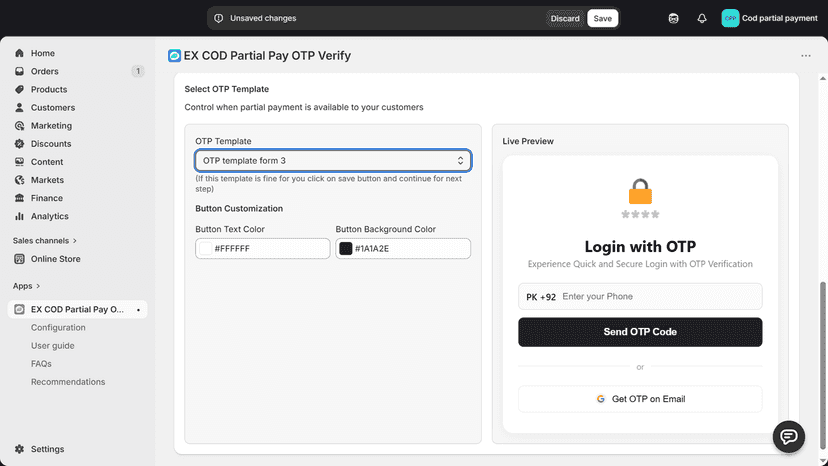Click the Online Store icon
The image size is (828, 466).
click(20, 259)
